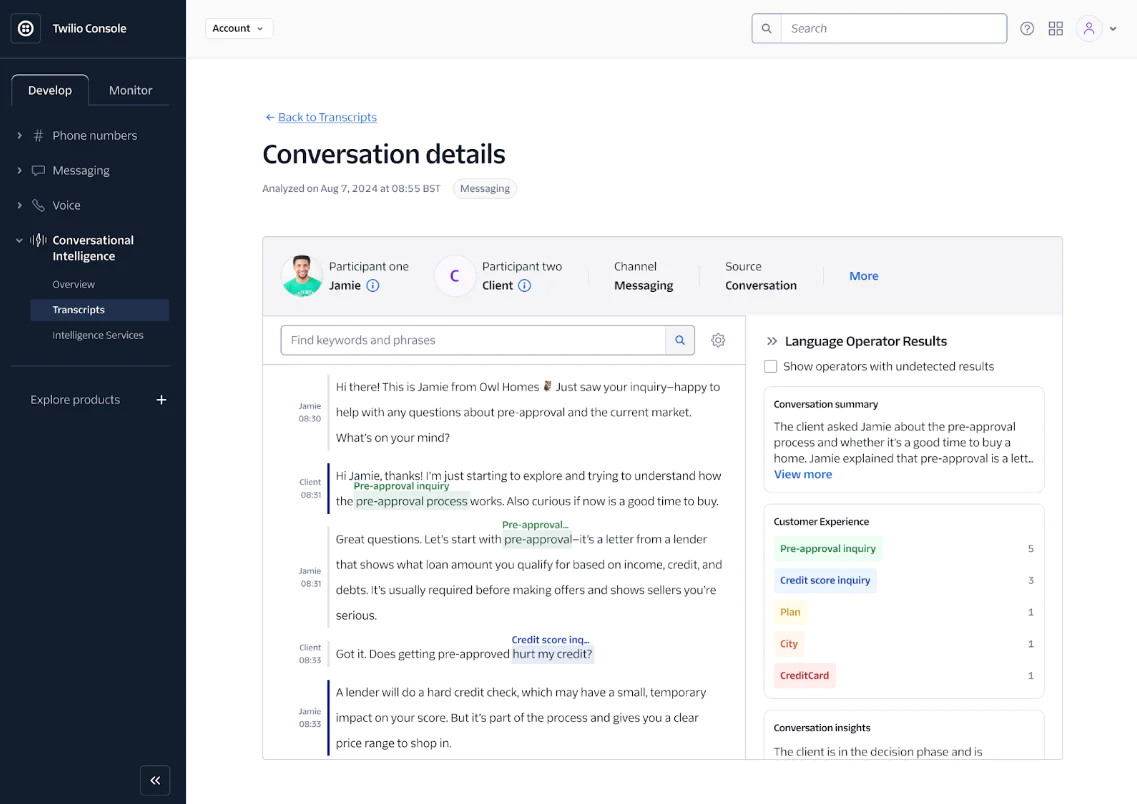The width and height of the screenshot is (1137, 804).
Task: Open the user avatar icon
Action: click(x=1089, y=28)
